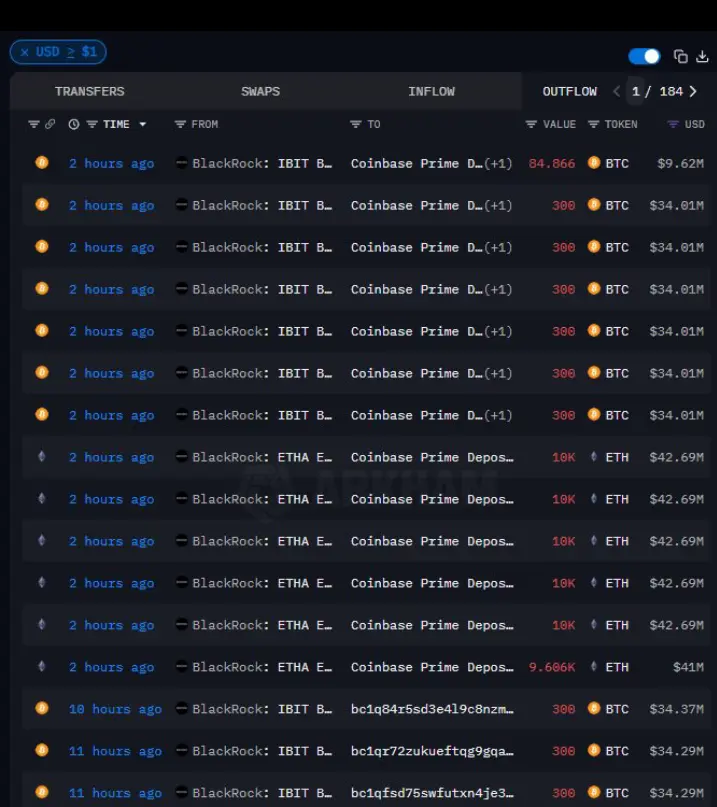Open Coinbase Prime Depos… on 9.606K row
This screenshot has width=717, height=807.
[432, 668]
